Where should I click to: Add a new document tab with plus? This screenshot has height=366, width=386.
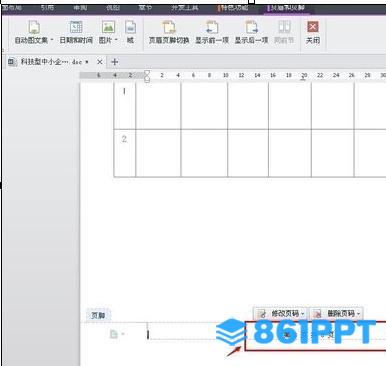pyautogui.click(x=114, y=62)
